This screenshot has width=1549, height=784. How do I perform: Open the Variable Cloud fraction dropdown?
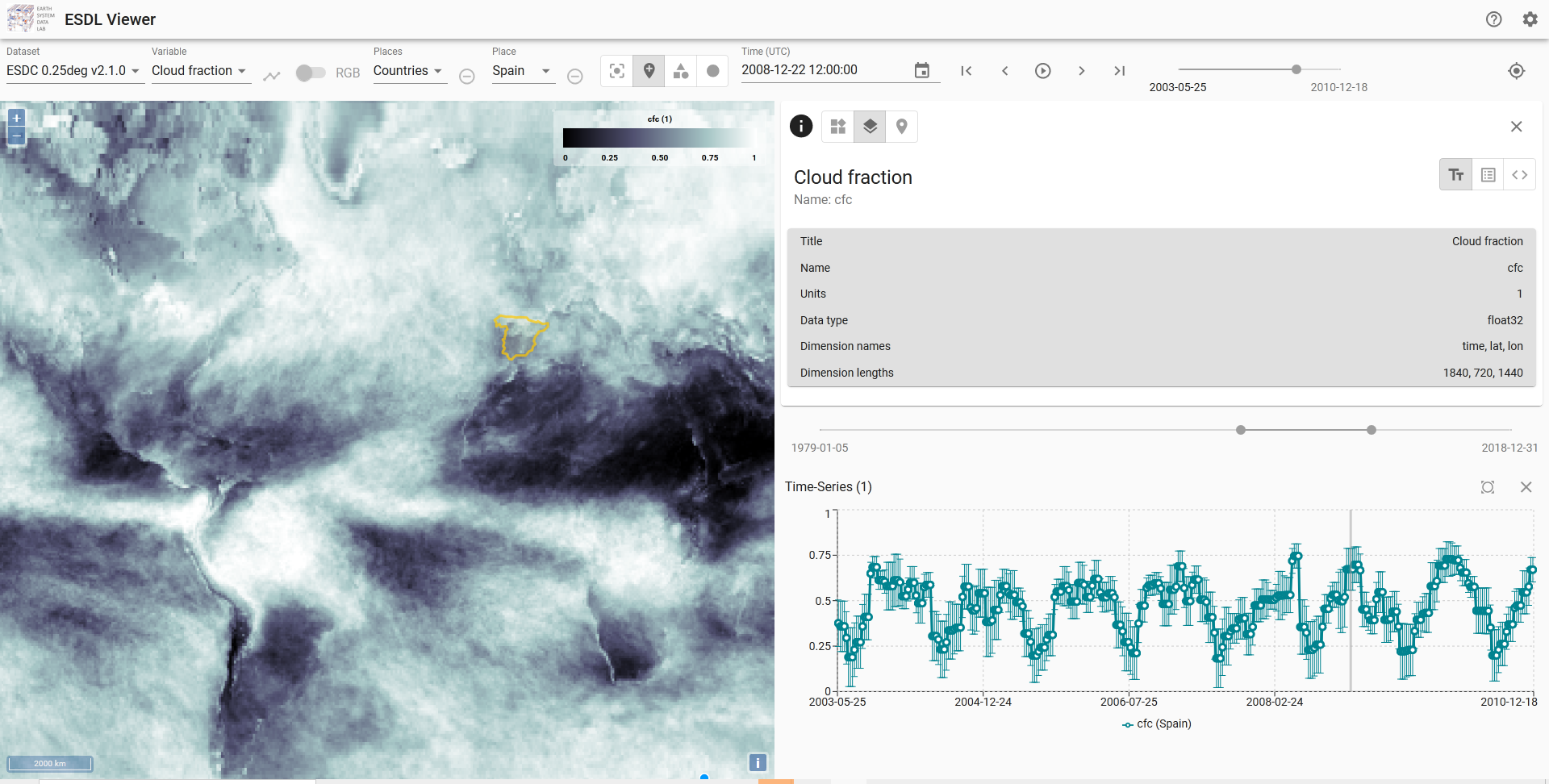pyautogui.click(x=200, y=71)
